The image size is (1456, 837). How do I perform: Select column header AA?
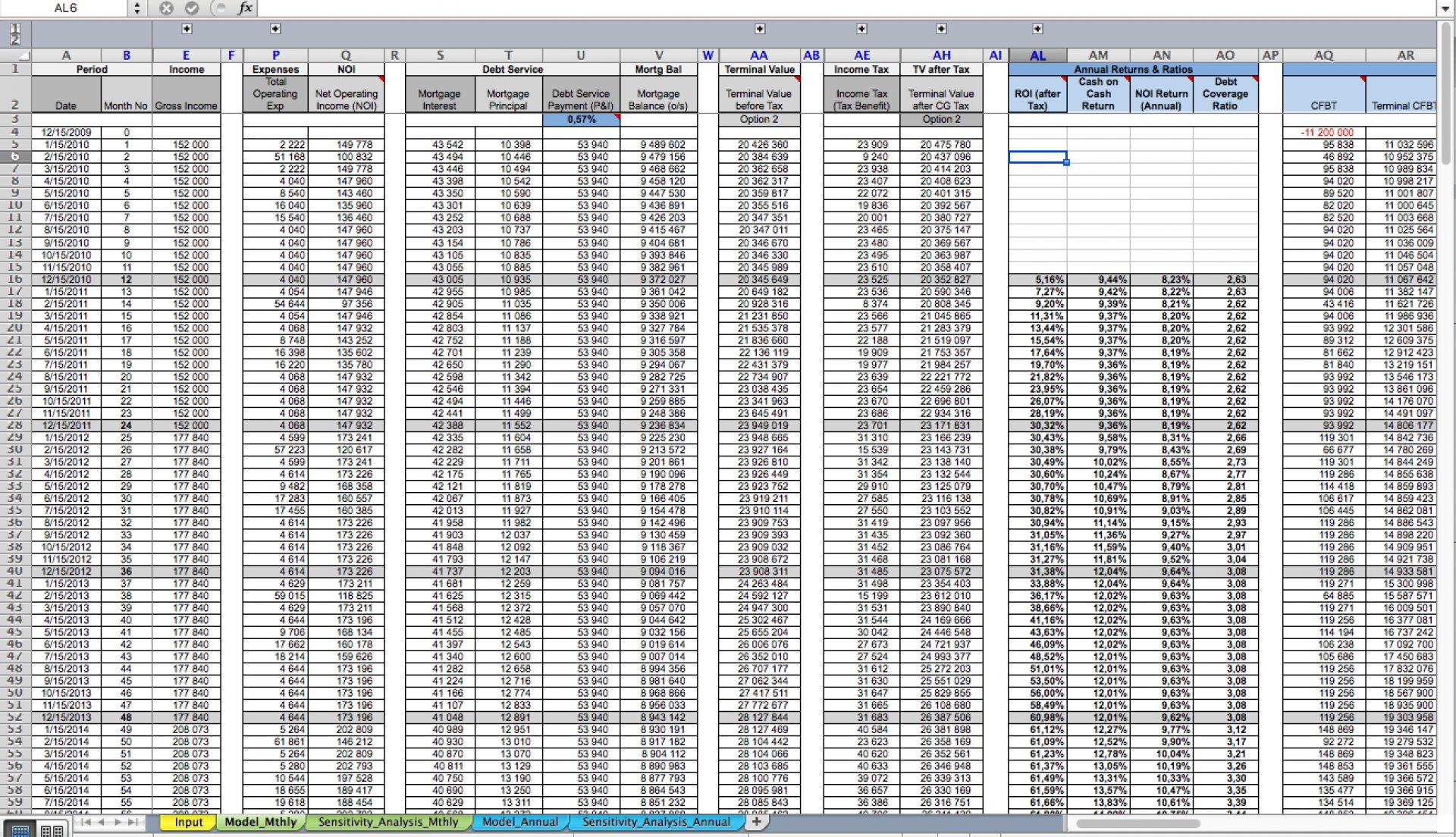[x=758, y=55]
